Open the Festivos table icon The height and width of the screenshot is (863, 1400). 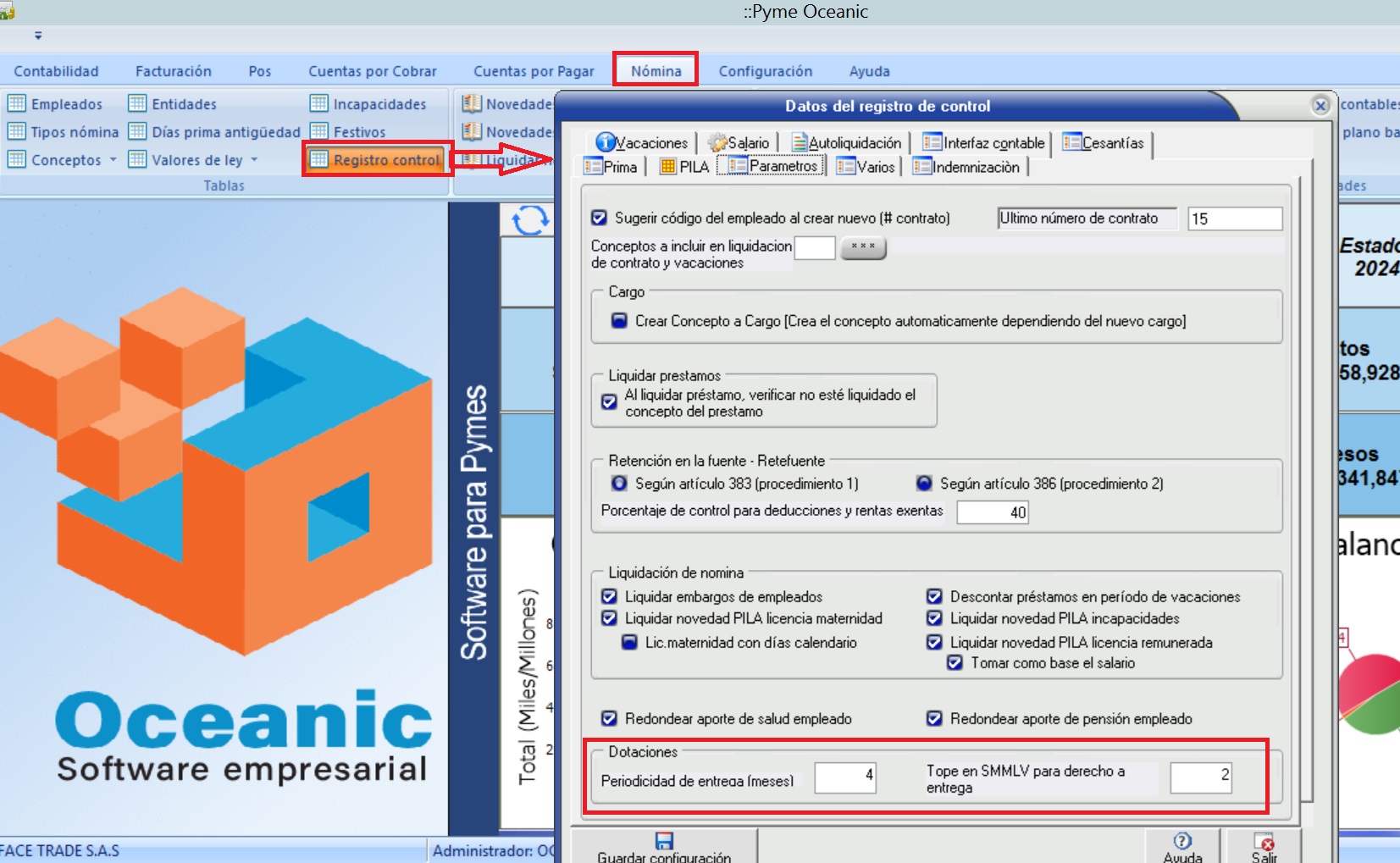point(318,131)
